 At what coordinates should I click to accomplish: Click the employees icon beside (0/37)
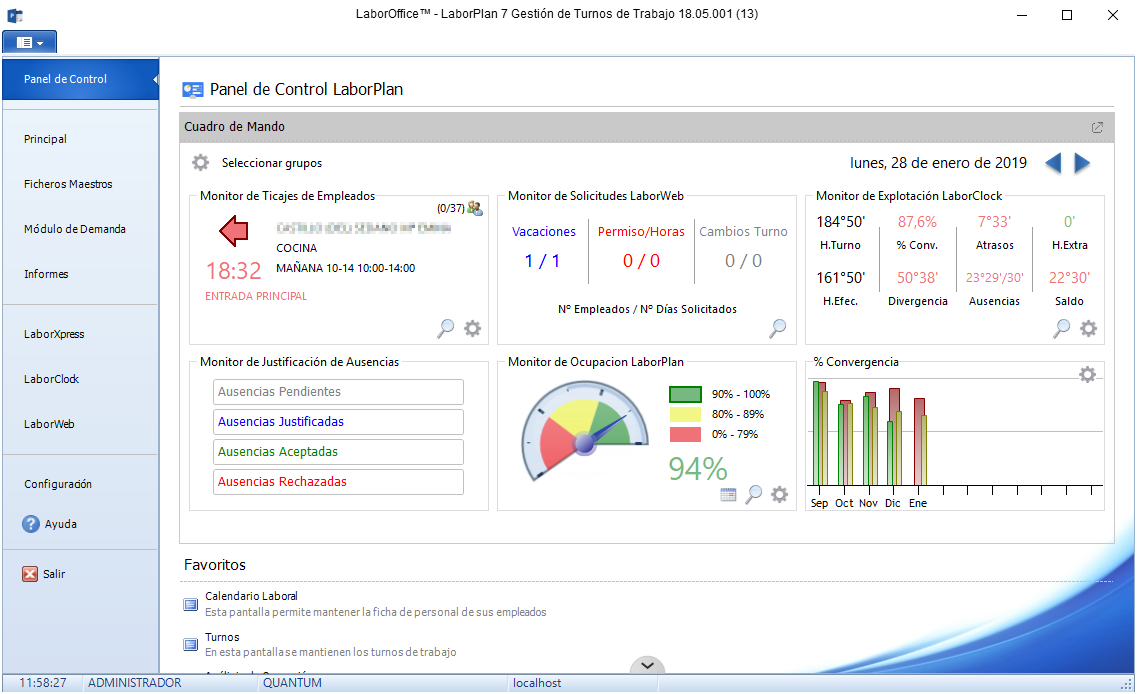point(475,208)
